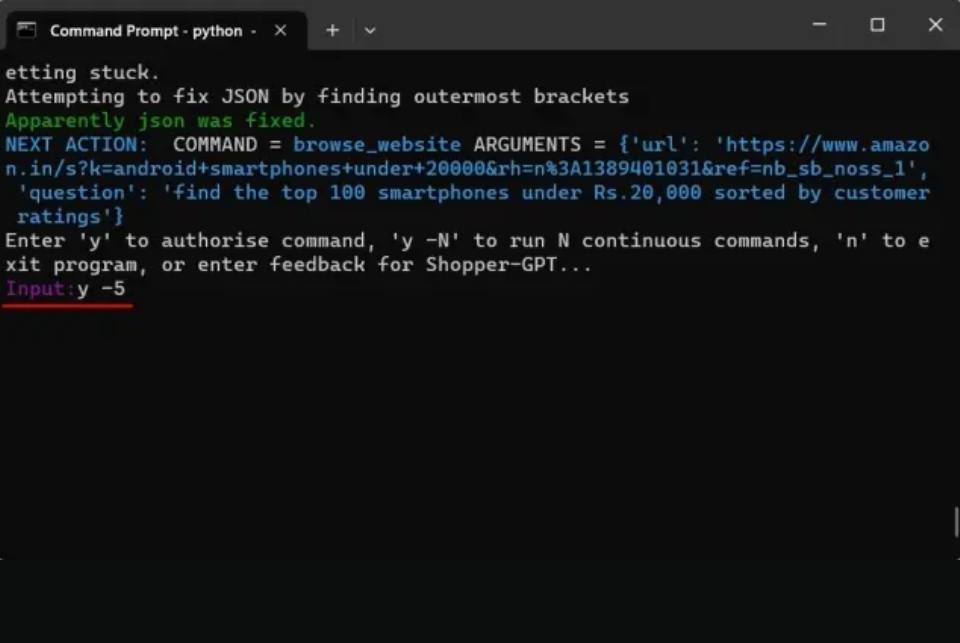Click the 'browse_website' command name
The height and width of the screenshot is (643, 960).
tap(377, 145)
